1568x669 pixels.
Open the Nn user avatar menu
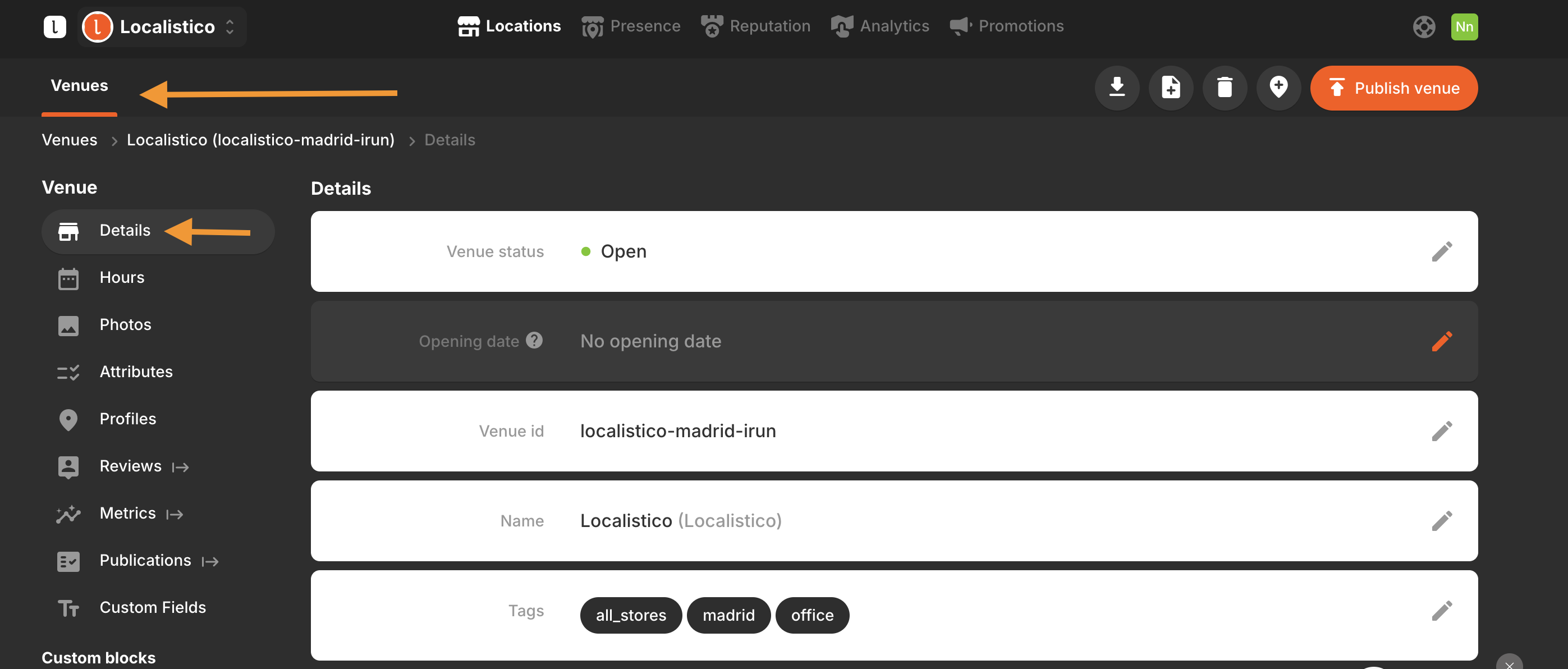coord(1464,27)
